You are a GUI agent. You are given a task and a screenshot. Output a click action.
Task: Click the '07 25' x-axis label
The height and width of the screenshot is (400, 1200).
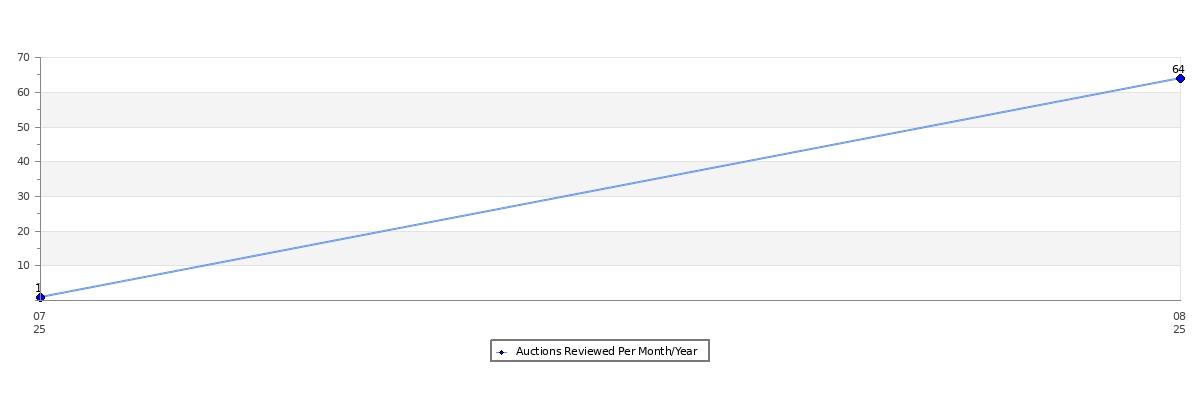pyautogui.click(x=39, y=323)
